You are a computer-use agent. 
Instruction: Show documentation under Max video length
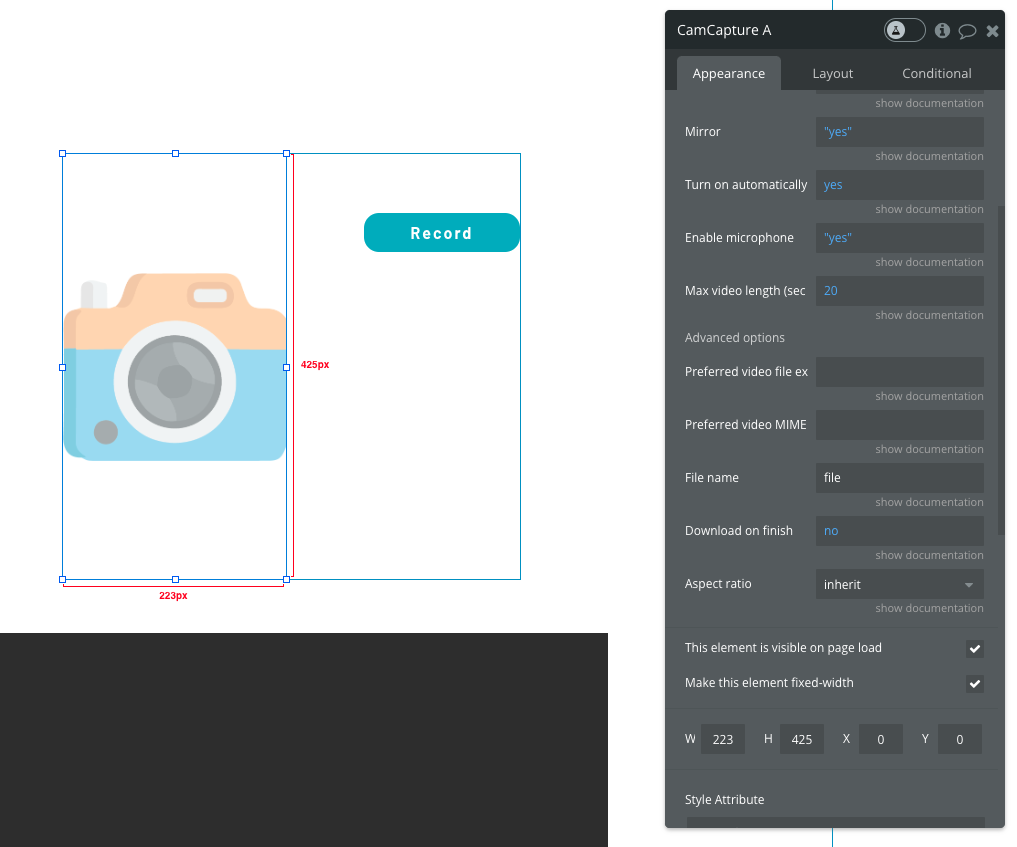[x=929, y=315]
